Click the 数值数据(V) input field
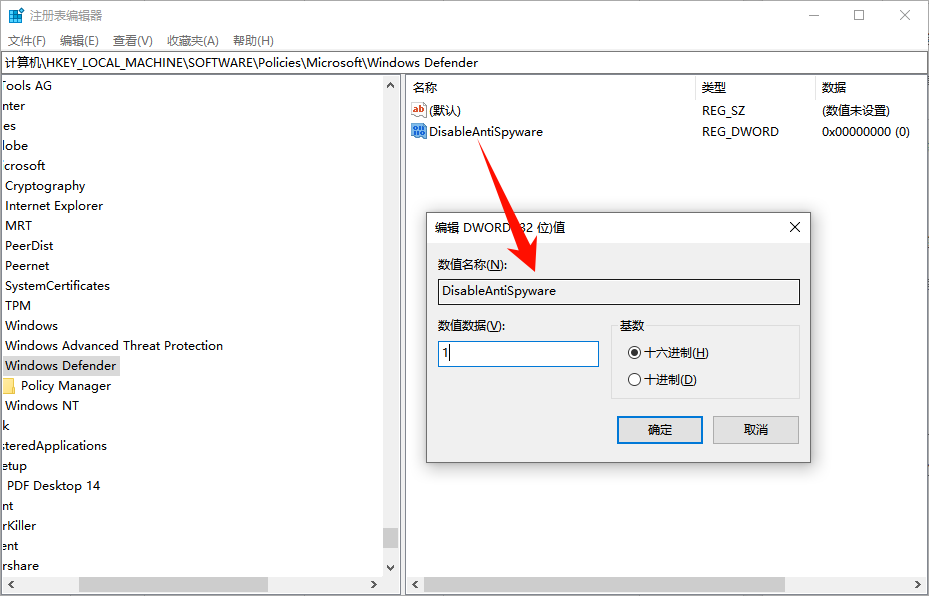Viewport: 929px width, 596px height. (518, 354)
